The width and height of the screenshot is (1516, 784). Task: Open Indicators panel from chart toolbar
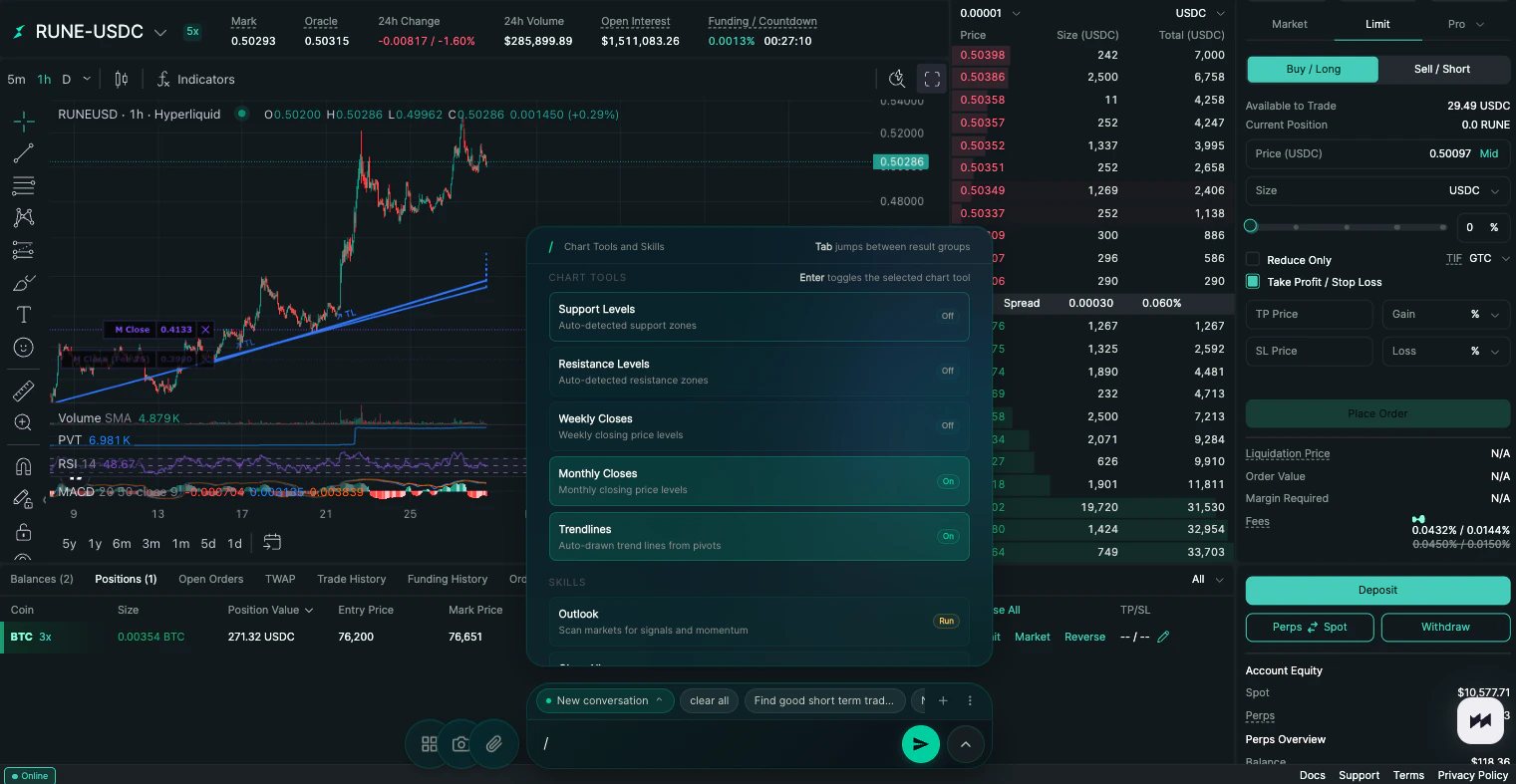(x=196, y=79)
